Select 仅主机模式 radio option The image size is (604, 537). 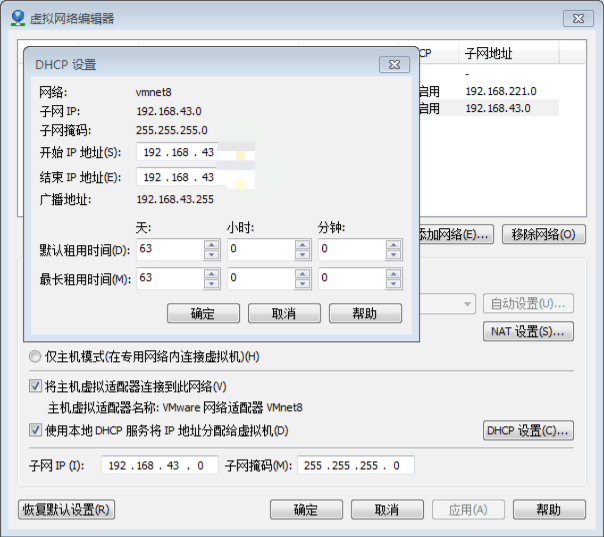coord(36,357)
